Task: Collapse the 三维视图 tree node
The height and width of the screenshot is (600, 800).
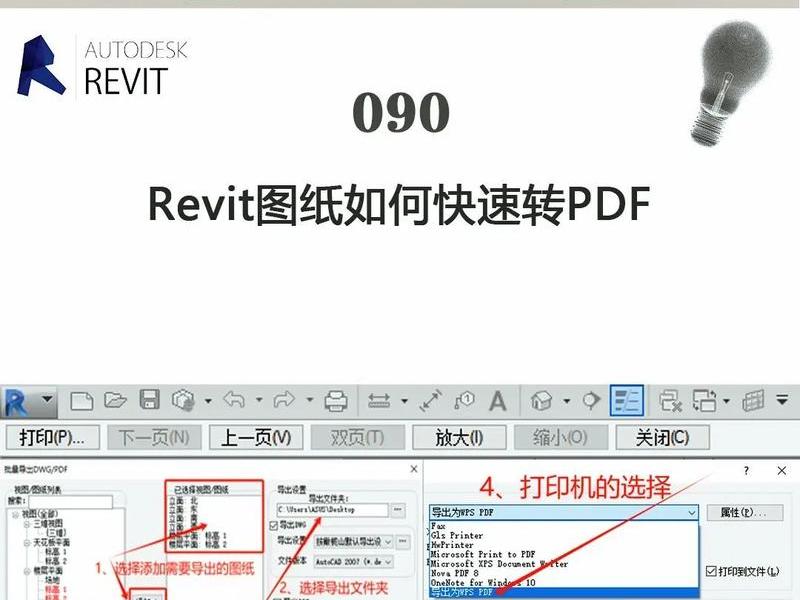Action: pyautogui.click(x=27, y=523)
